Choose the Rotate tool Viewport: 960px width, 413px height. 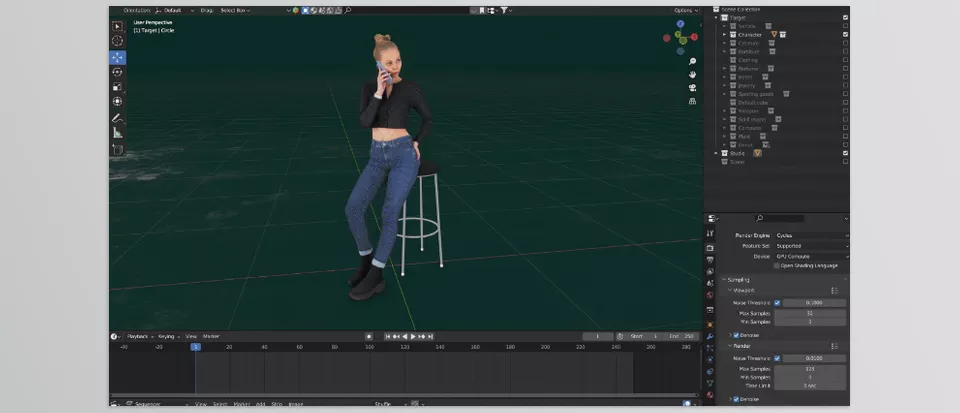pyautogui.click(x=118, y=72)
